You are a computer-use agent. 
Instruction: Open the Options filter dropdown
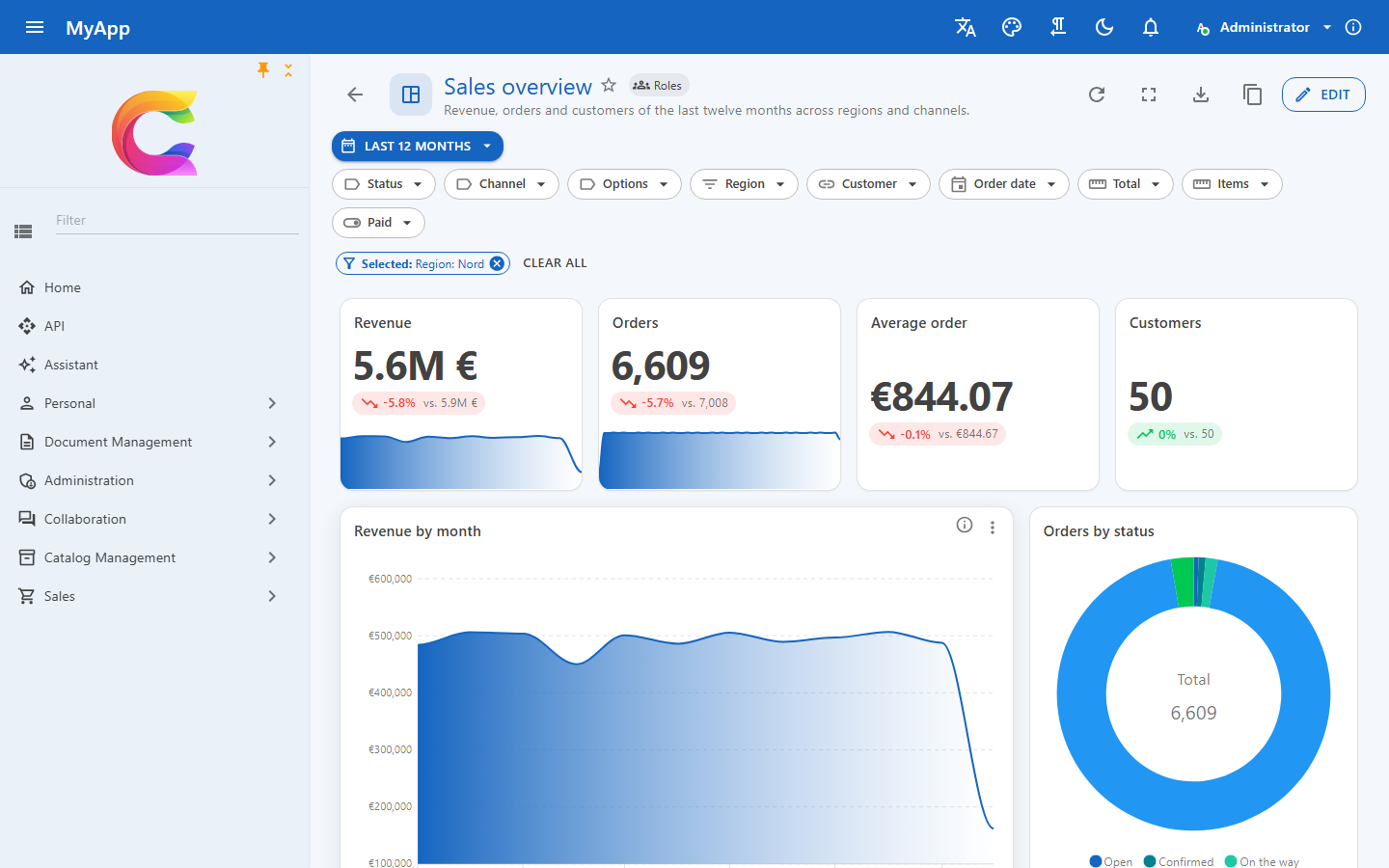point(624,184)
